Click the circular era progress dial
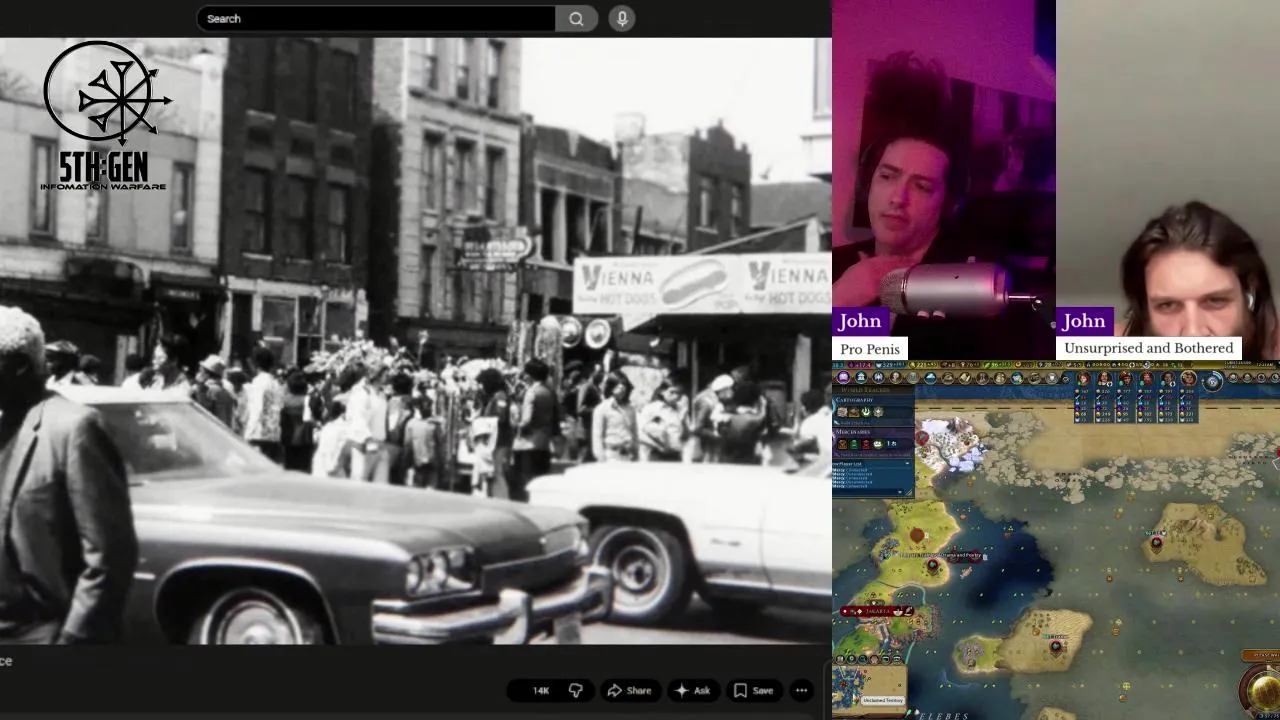Image resolution: width=1280 pixels, height=720 pixels. pos(1213,381)
